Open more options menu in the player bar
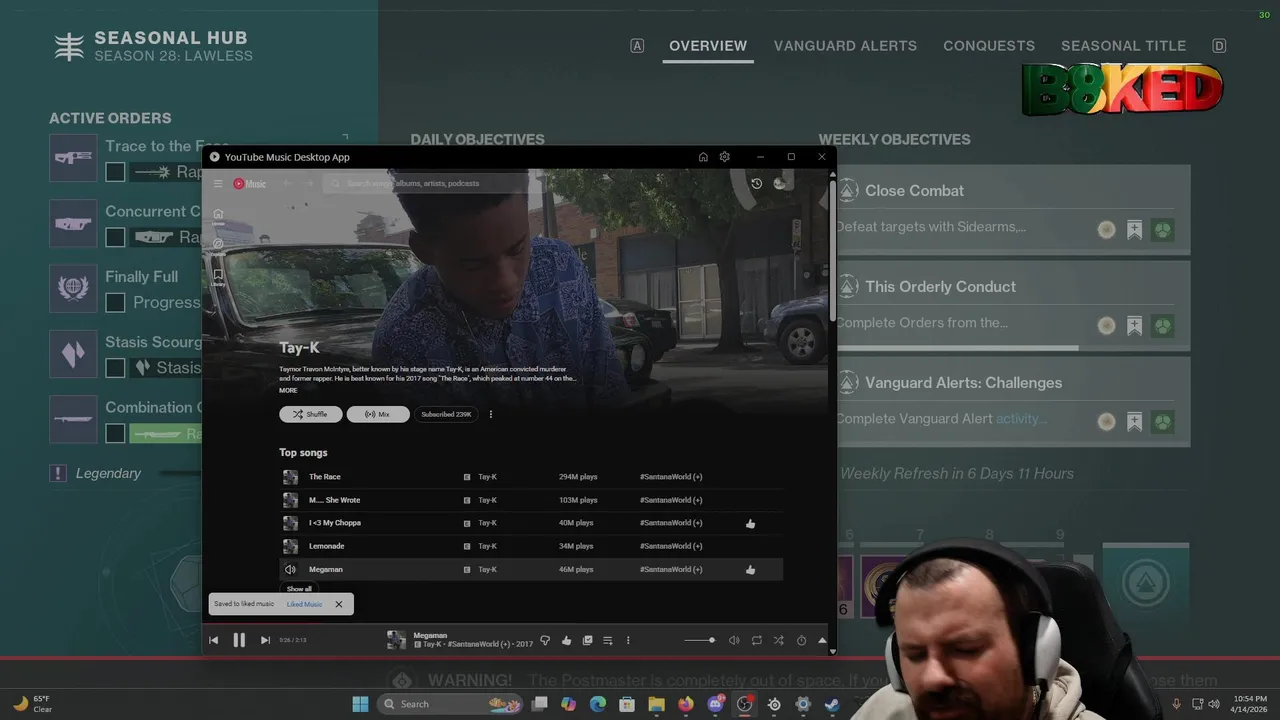Screen dimensions: 1280x720 coord(628,640)
